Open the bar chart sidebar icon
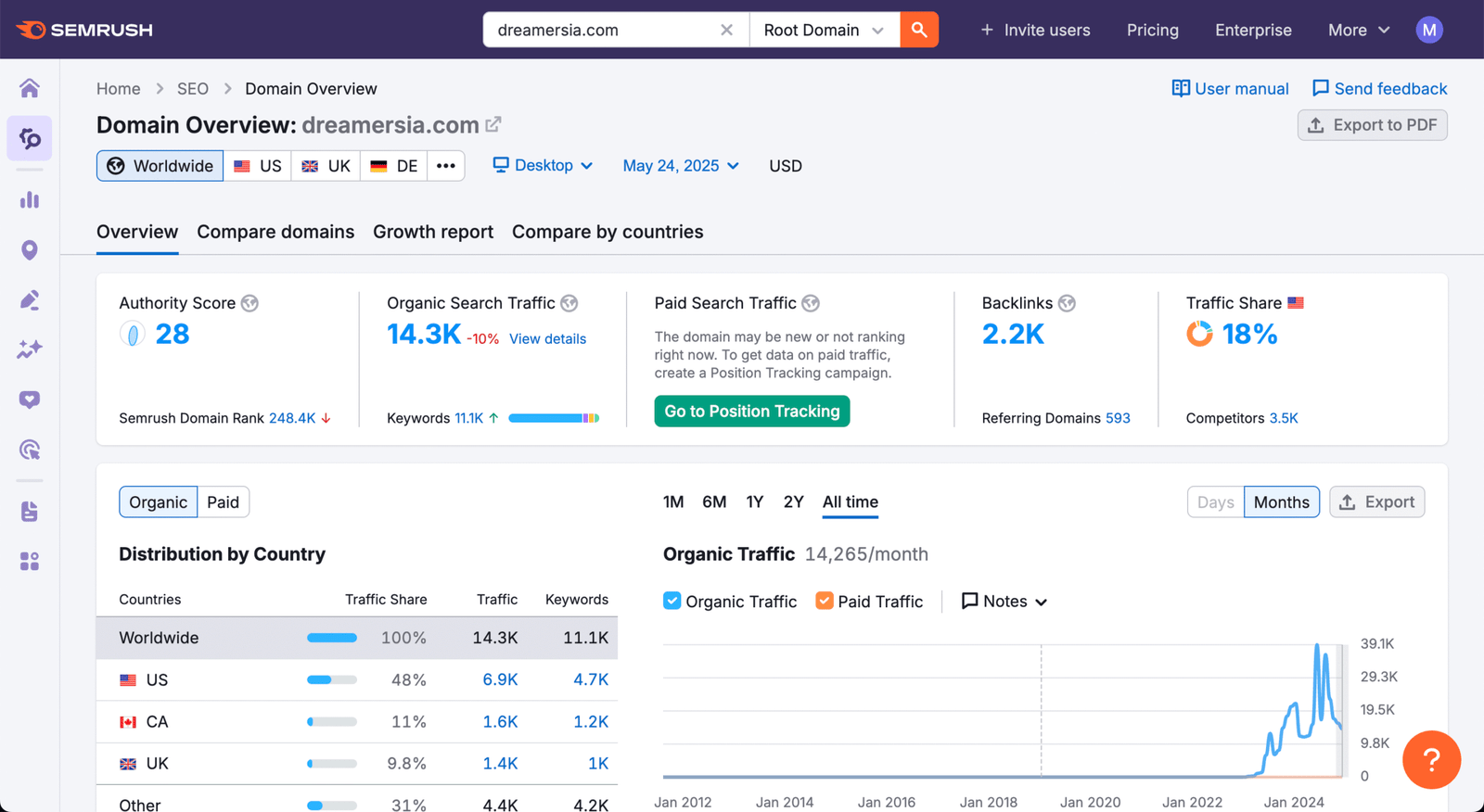The image size is (1484, 812). (30, 199)
